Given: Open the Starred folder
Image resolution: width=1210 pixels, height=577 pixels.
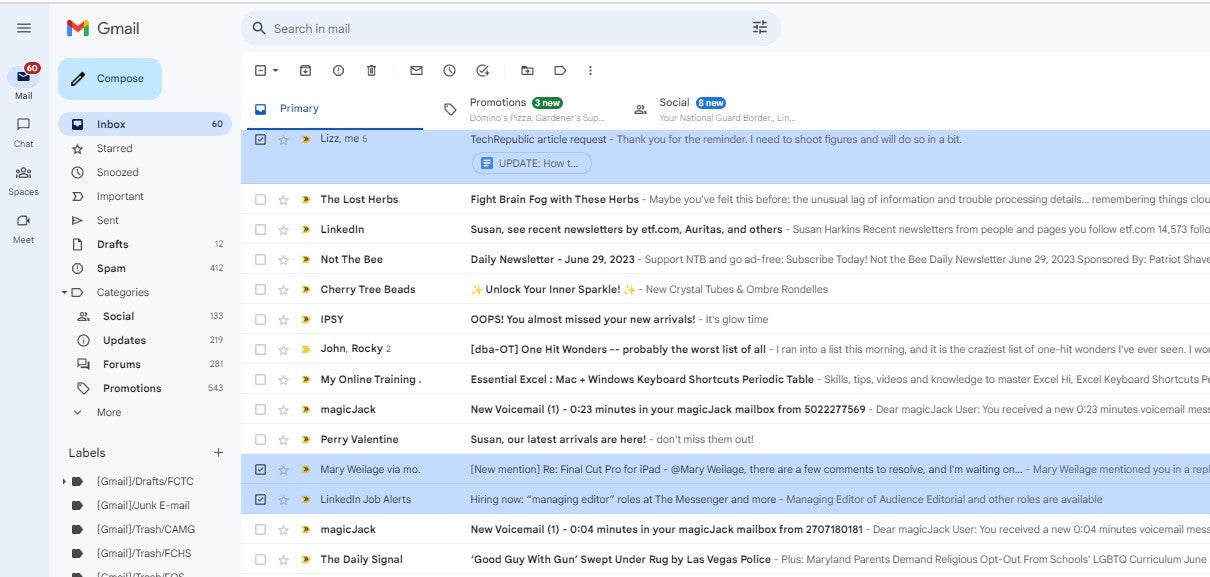Looking at the screenshot, I should (x=145, y=148).
